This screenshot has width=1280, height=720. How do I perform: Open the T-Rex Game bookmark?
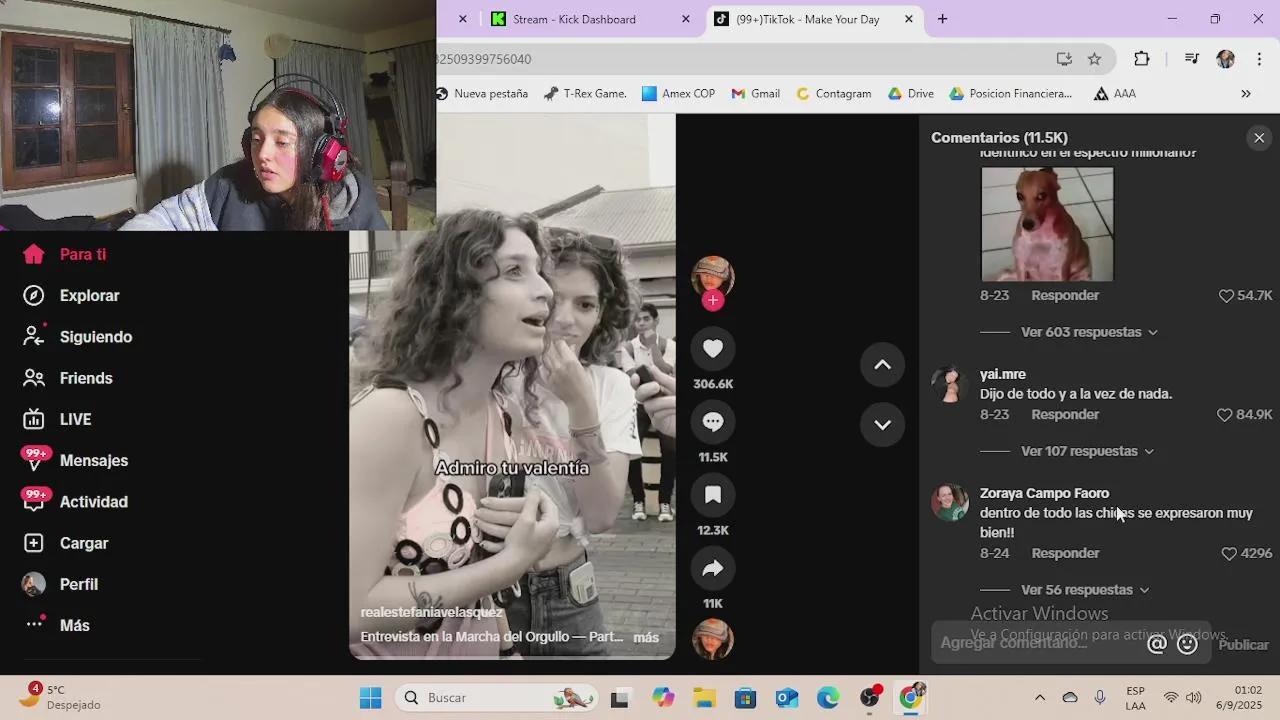[585, 94]
